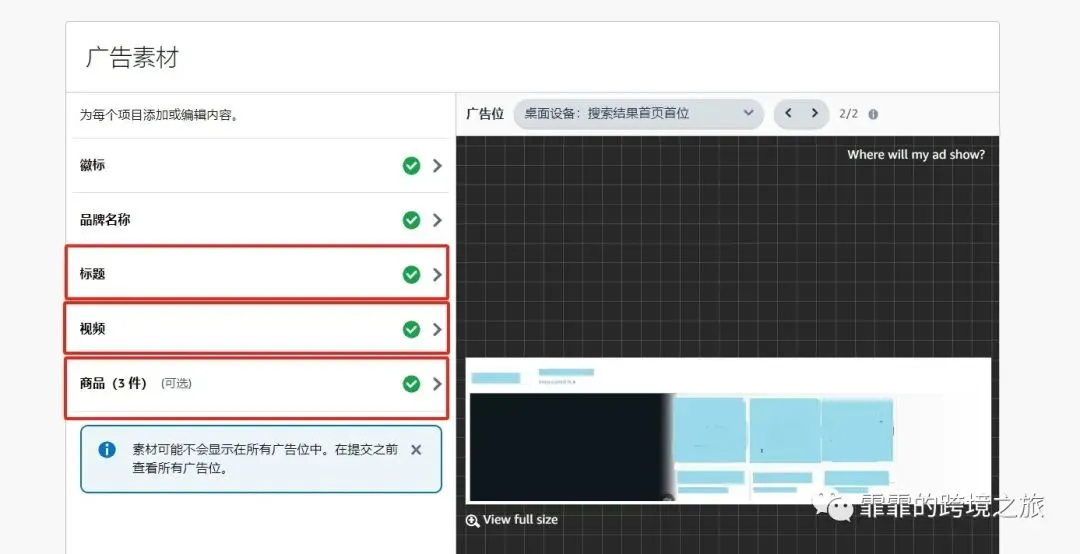Go to previous ad placement preview
Image resolution: width=1080 pixels, height=554 pixels.
789,114
